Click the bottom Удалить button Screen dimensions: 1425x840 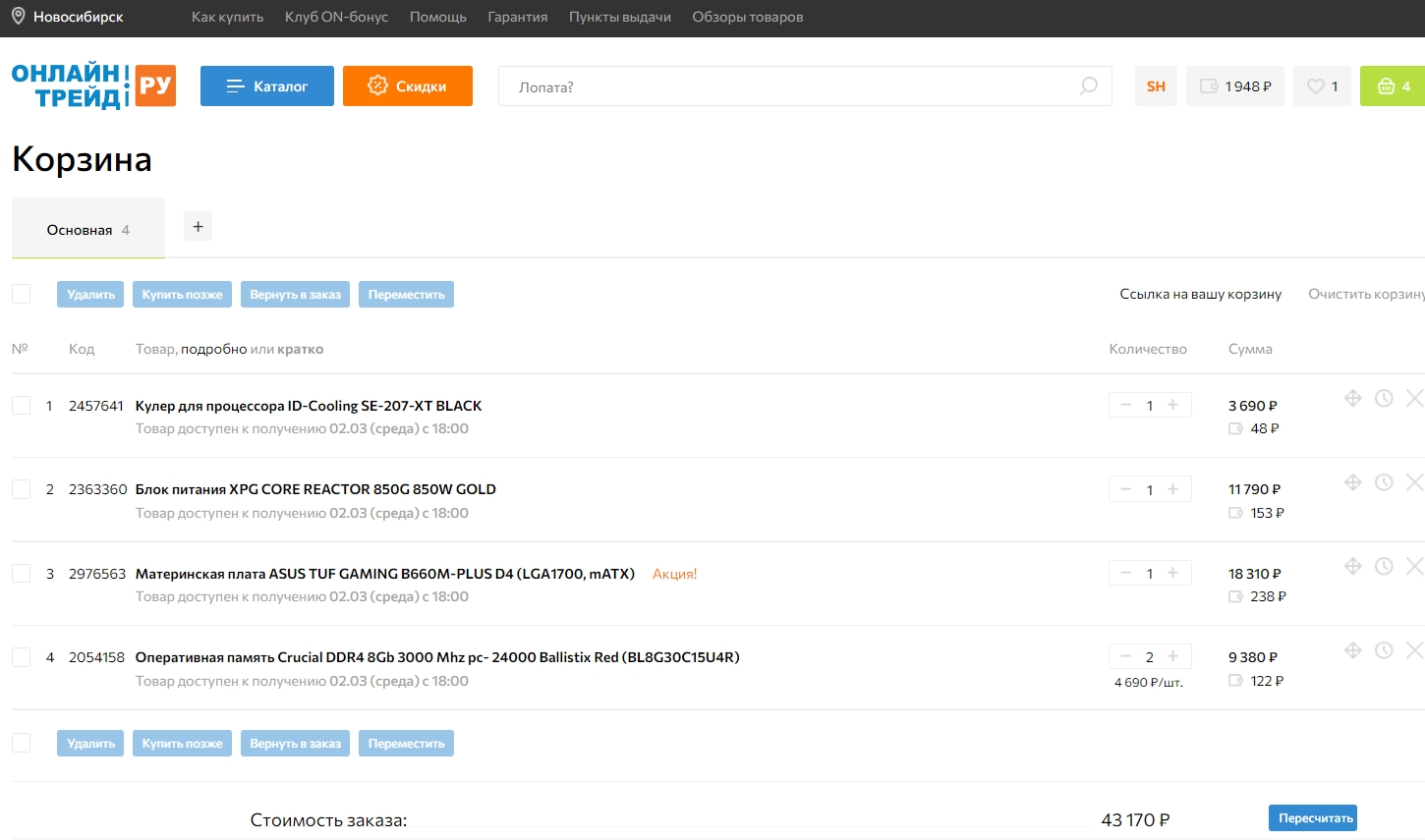[90, 744]
